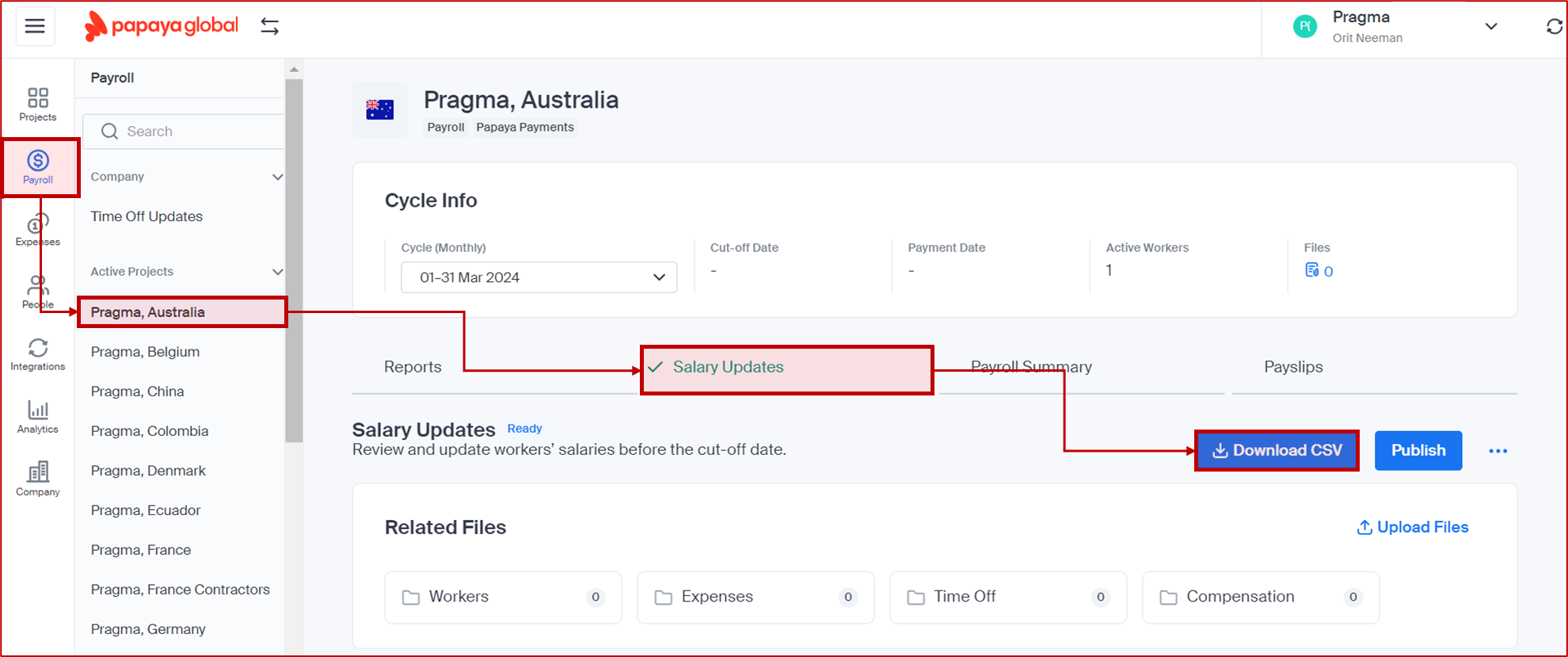This screenshot has height=657, width=1568.
Task: Click the Publish button
Action: 1418,450
